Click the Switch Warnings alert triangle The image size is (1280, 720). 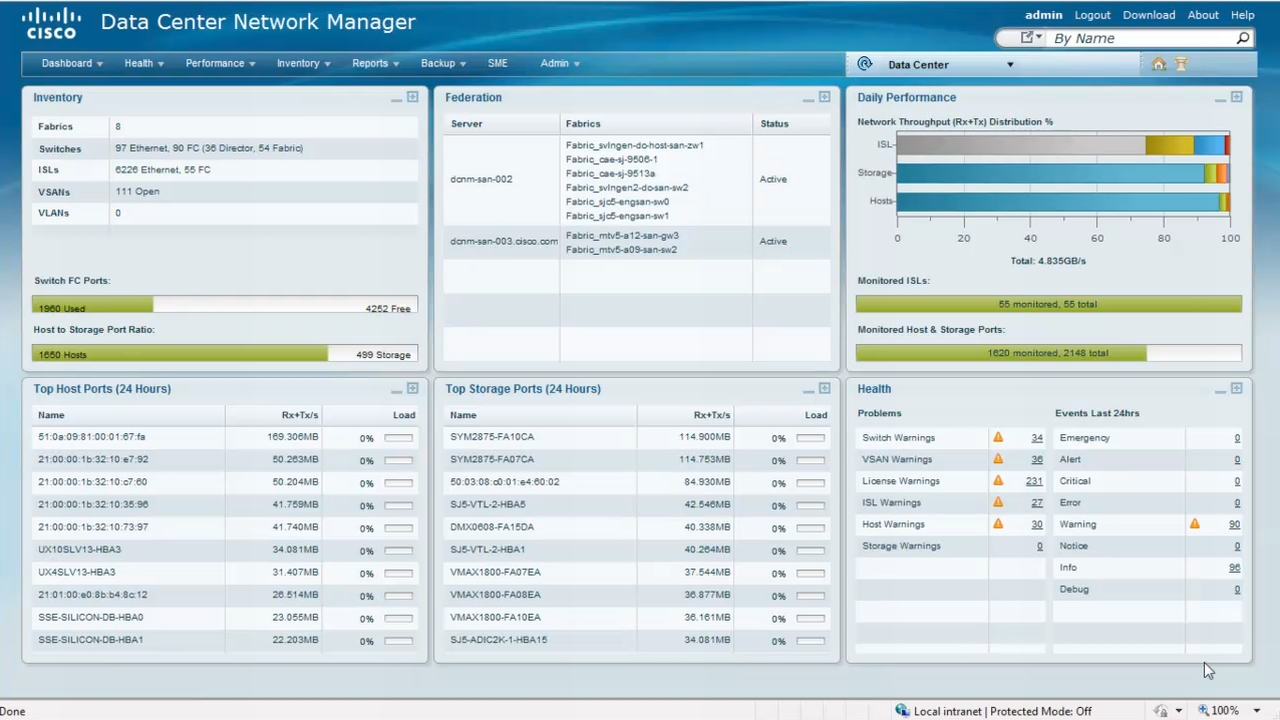pos(998,437)
